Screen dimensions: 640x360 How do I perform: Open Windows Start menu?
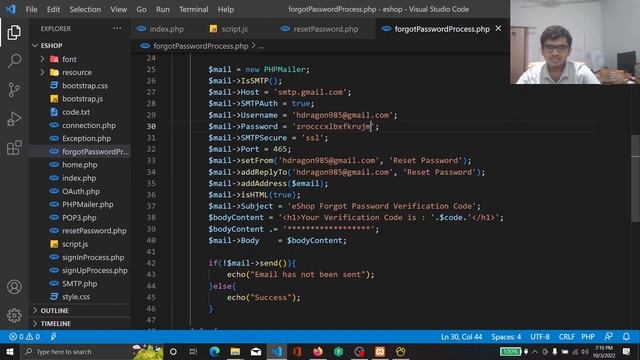tap(10, 351)
